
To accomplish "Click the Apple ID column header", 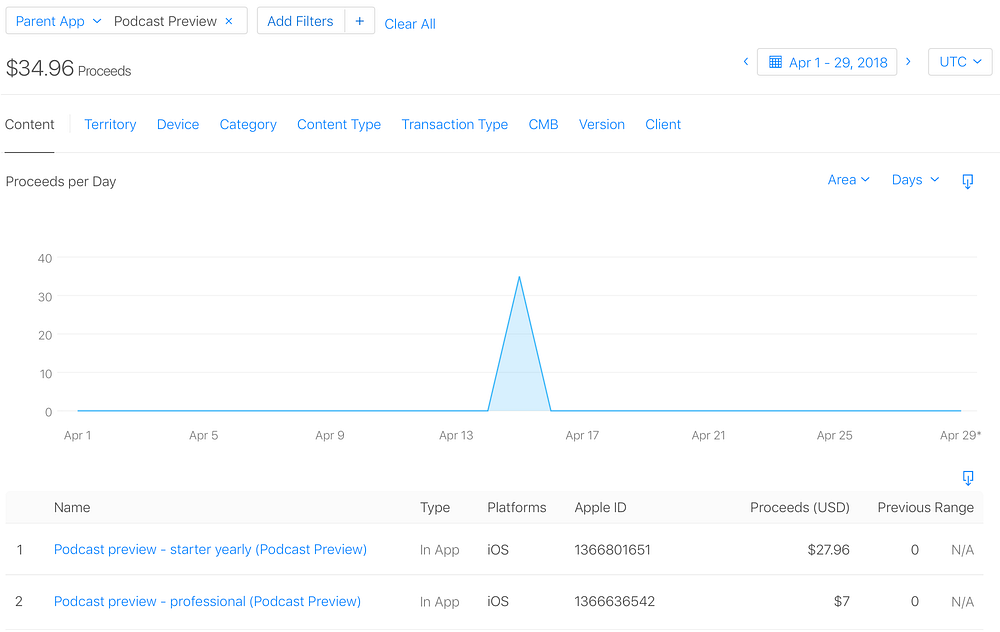I will tap(600, 507).
